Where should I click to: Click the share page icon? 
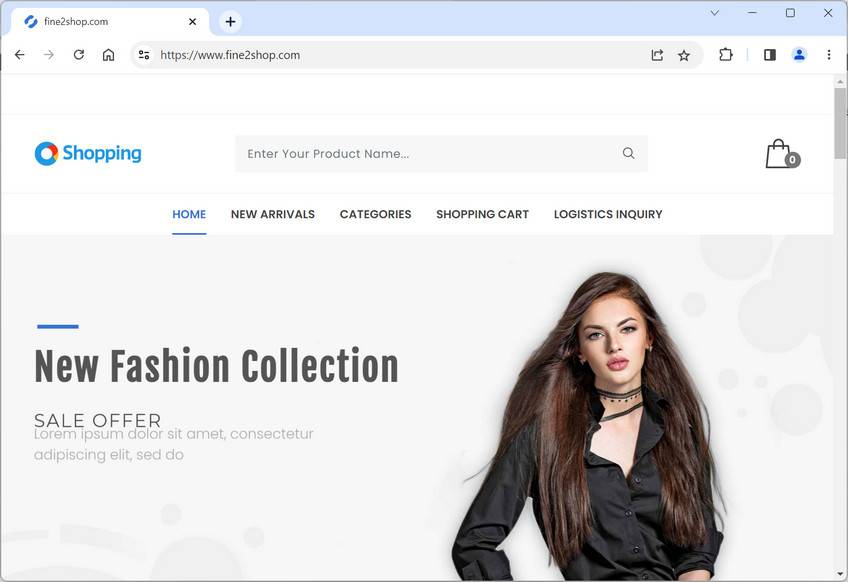click(657, 55)
